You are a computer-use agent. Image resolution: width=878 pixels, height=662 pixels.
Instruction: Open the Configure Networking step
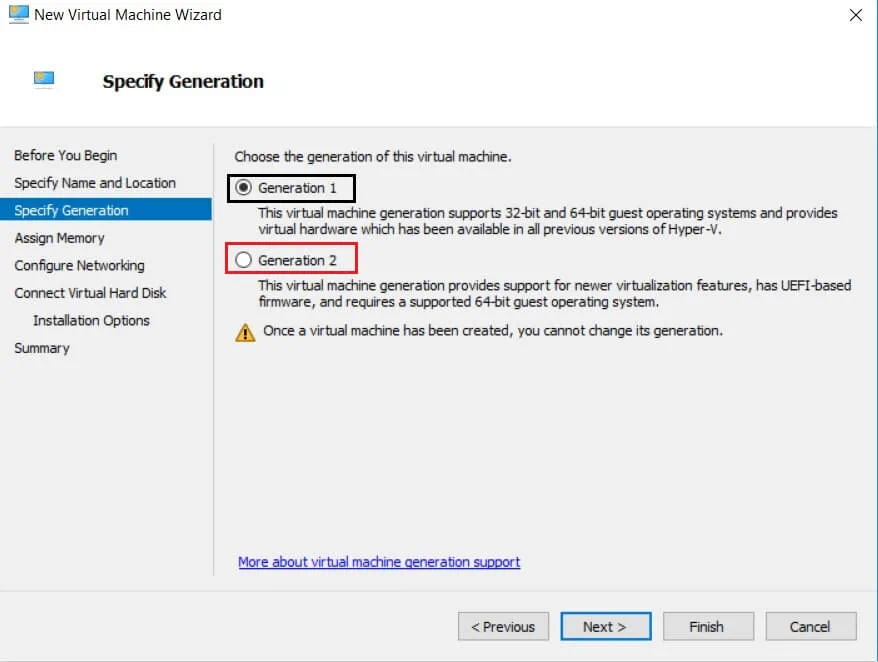(x=79, y=265)
